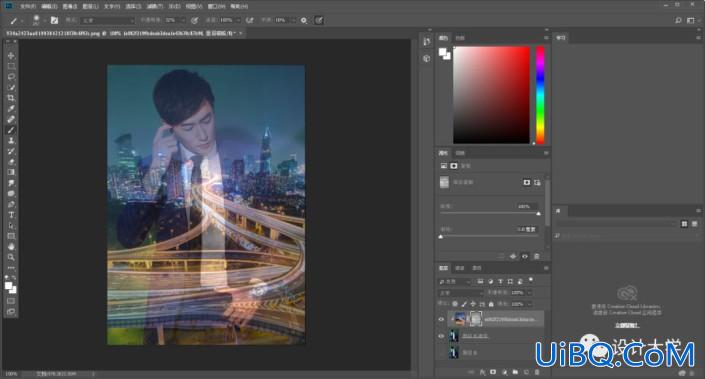Select the Path Selection tool
Image resolution: width=705 pixels, height=379 pixels.
(11, 225)
